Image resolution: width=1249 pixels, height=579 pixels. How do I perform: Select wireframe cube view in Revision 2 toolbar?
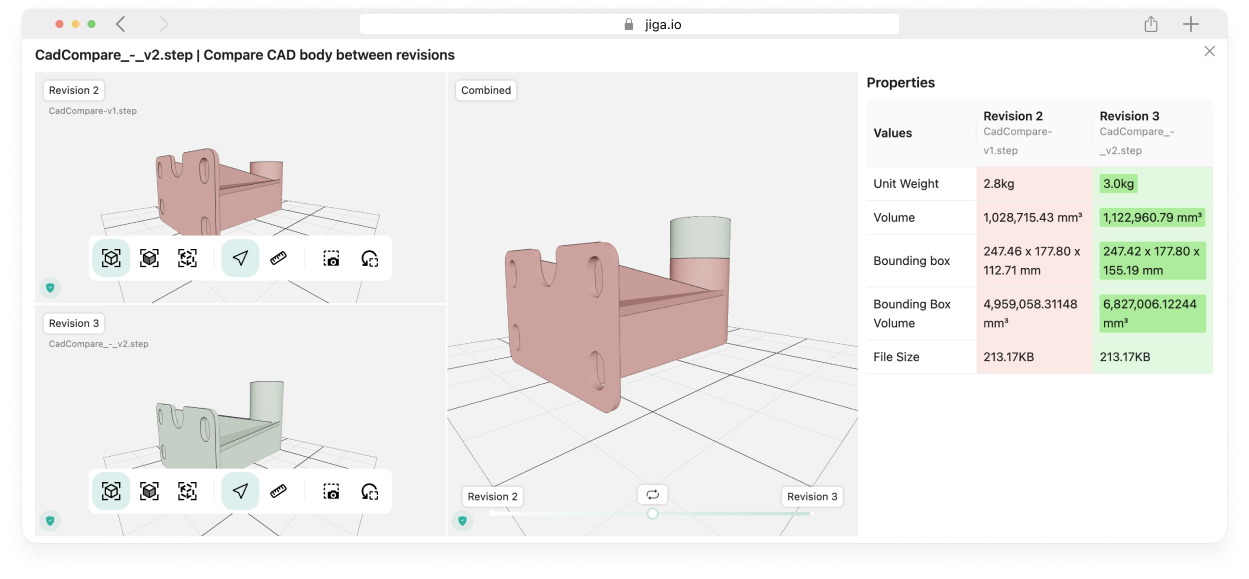coord(111,258)
